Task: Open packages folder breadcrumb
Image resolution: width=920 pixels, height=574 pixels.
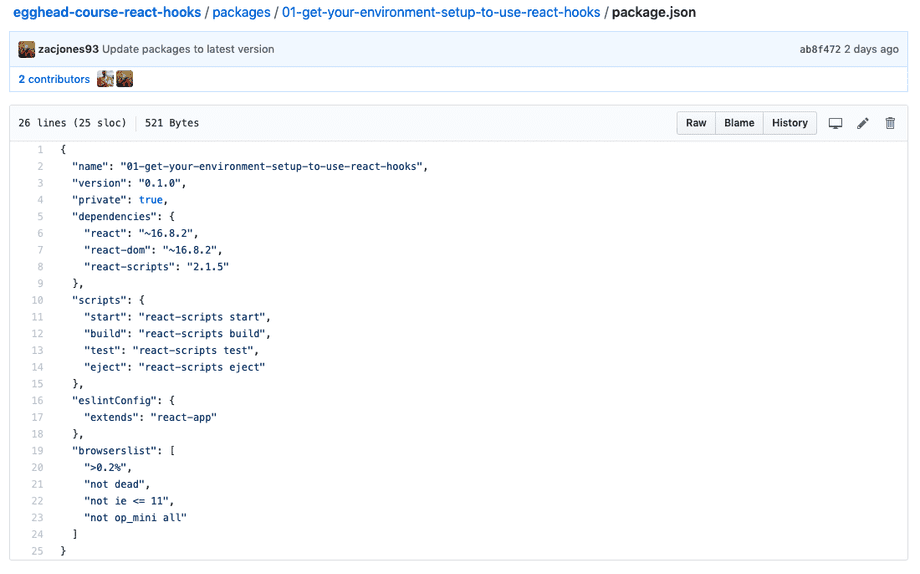Action: [241, 12]
